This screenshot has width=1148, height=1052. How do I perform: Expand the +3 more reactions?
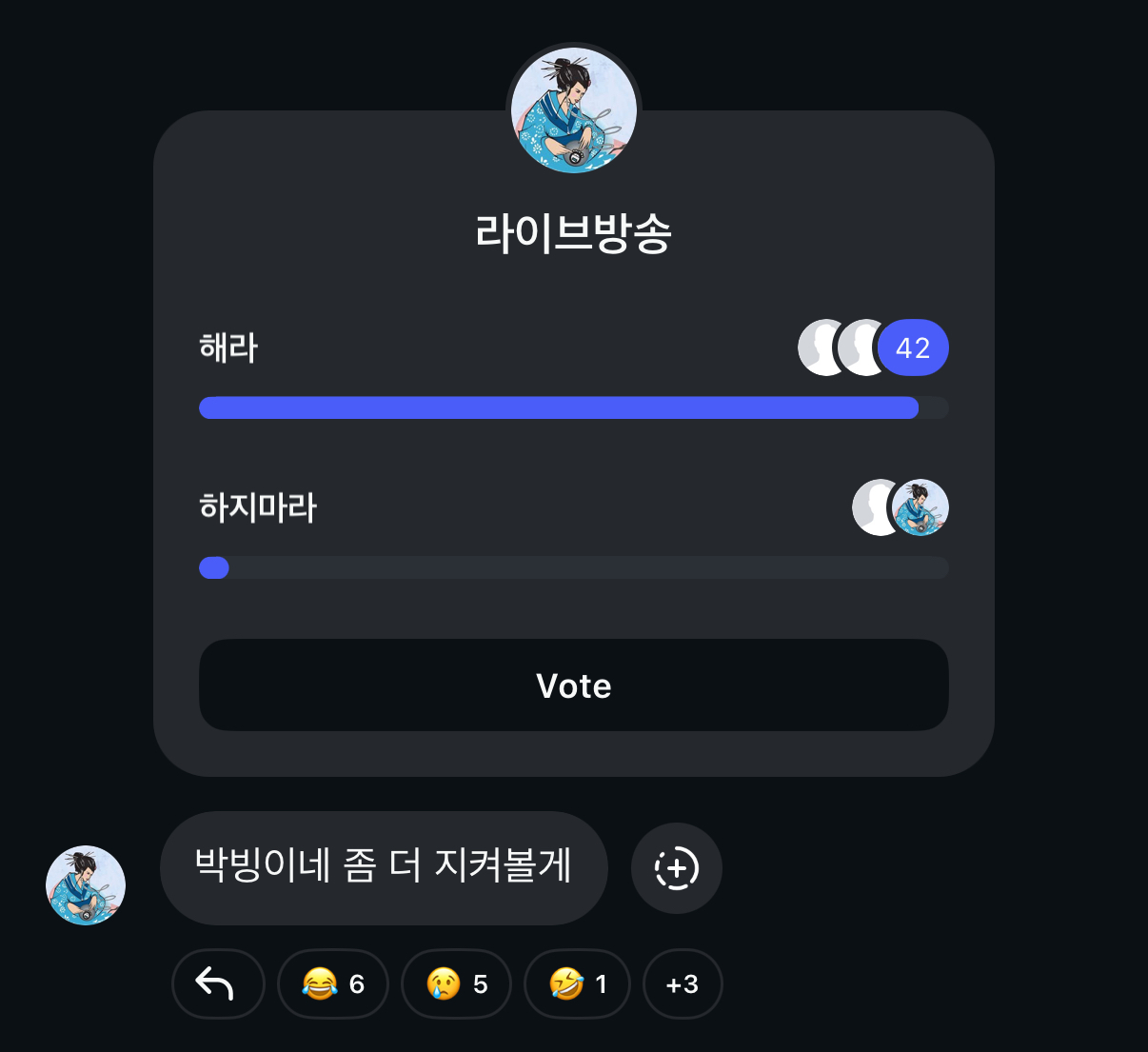(683, 983)
